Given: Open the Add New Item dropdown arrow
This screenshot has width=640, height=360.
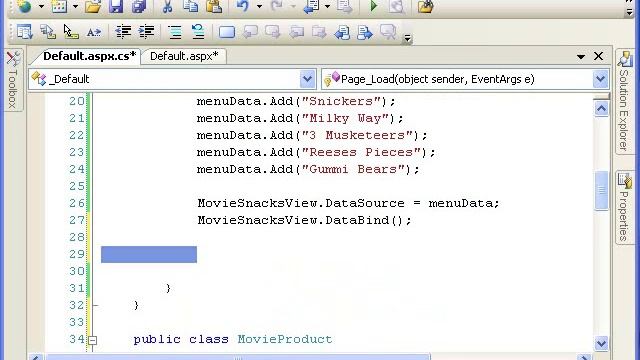Looking at the screenshot, I should (76, 7).
